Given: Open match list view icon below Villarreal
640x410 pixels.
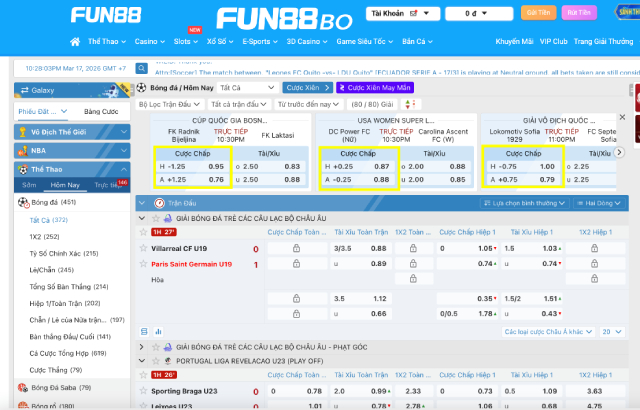Looking at the screenshot, I should (x=144, y=332).
